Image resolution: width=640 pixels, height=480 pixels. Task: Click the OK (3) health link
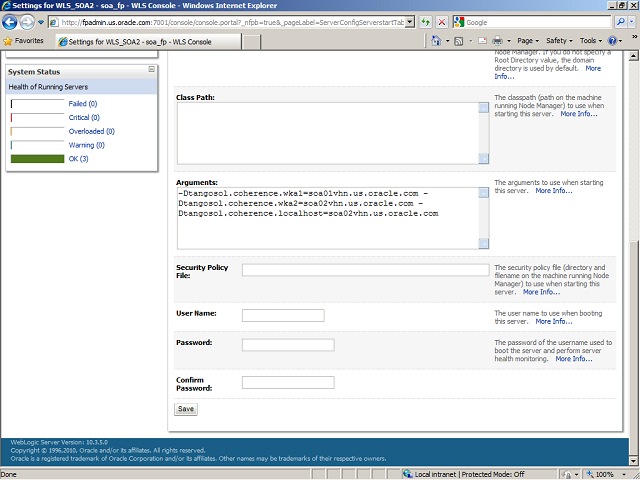pyautogui.click(x=77, y=159)
